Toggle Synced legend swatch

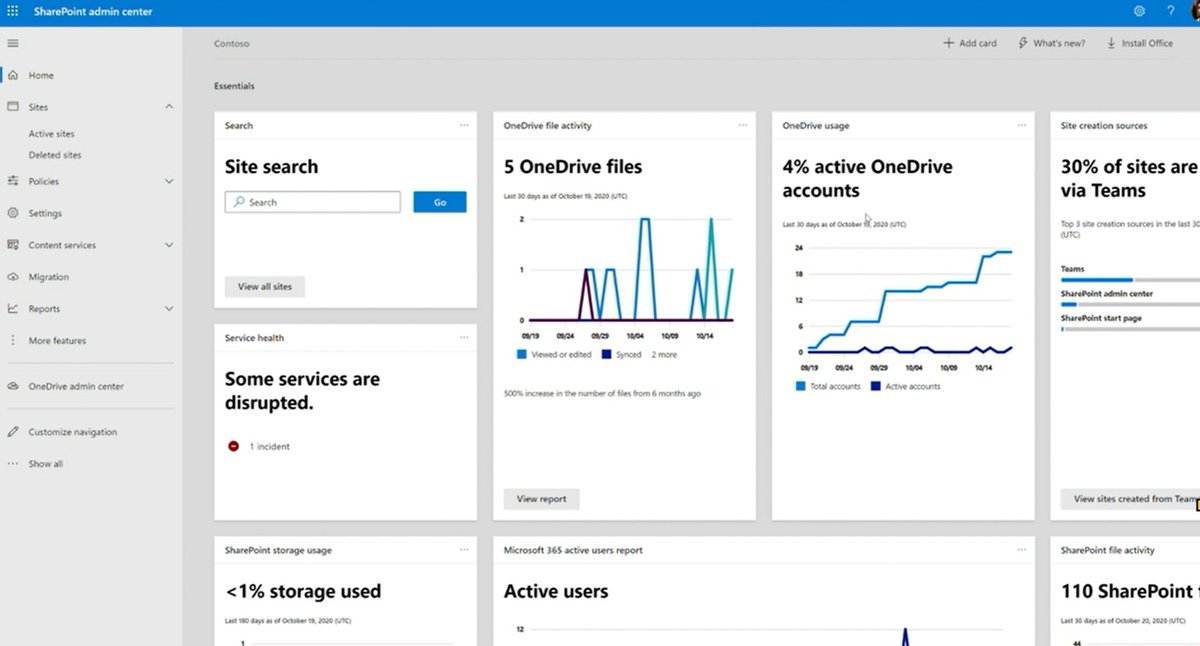pyautogui.click(x=607, y=355)
